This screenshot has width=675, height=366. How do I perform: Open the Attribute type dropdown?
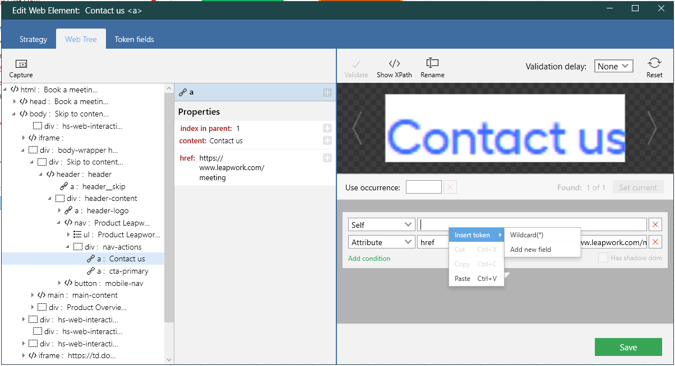coord(381,242)
